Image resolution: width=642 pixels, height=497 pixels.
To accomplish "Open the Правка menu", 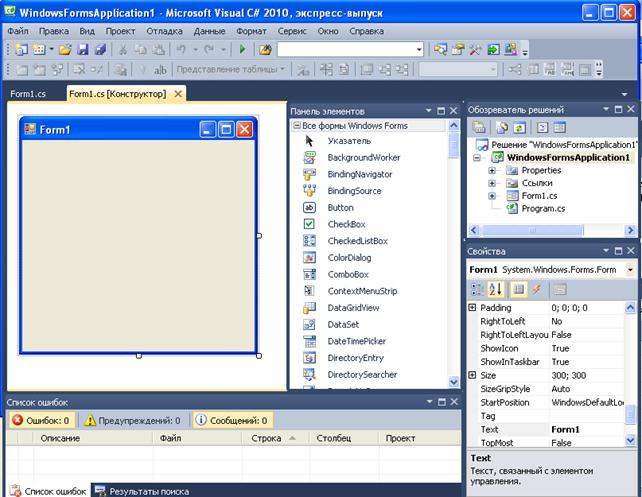I will 54,31.
